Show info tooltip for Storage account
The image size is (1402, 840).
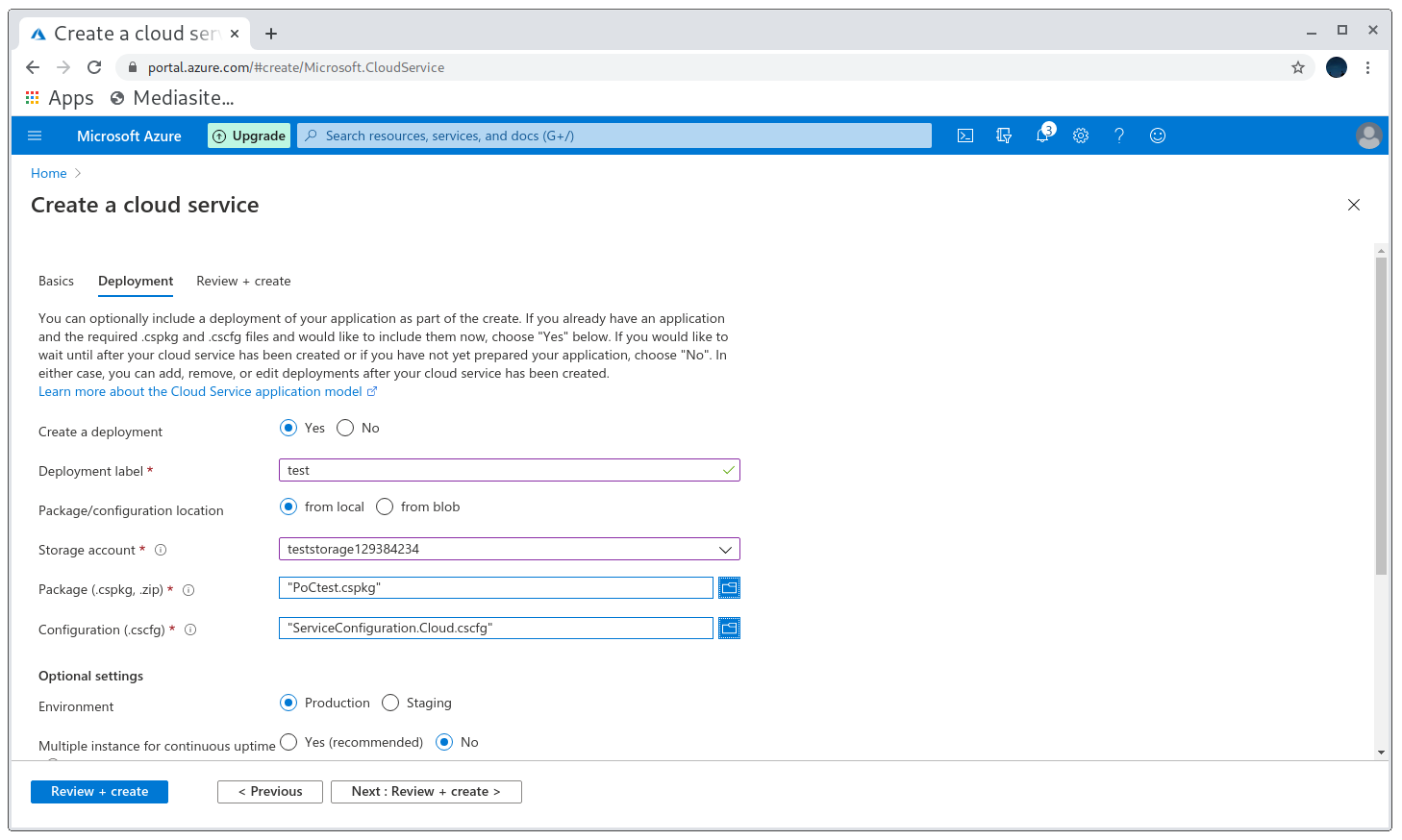[x=161, y=550]
